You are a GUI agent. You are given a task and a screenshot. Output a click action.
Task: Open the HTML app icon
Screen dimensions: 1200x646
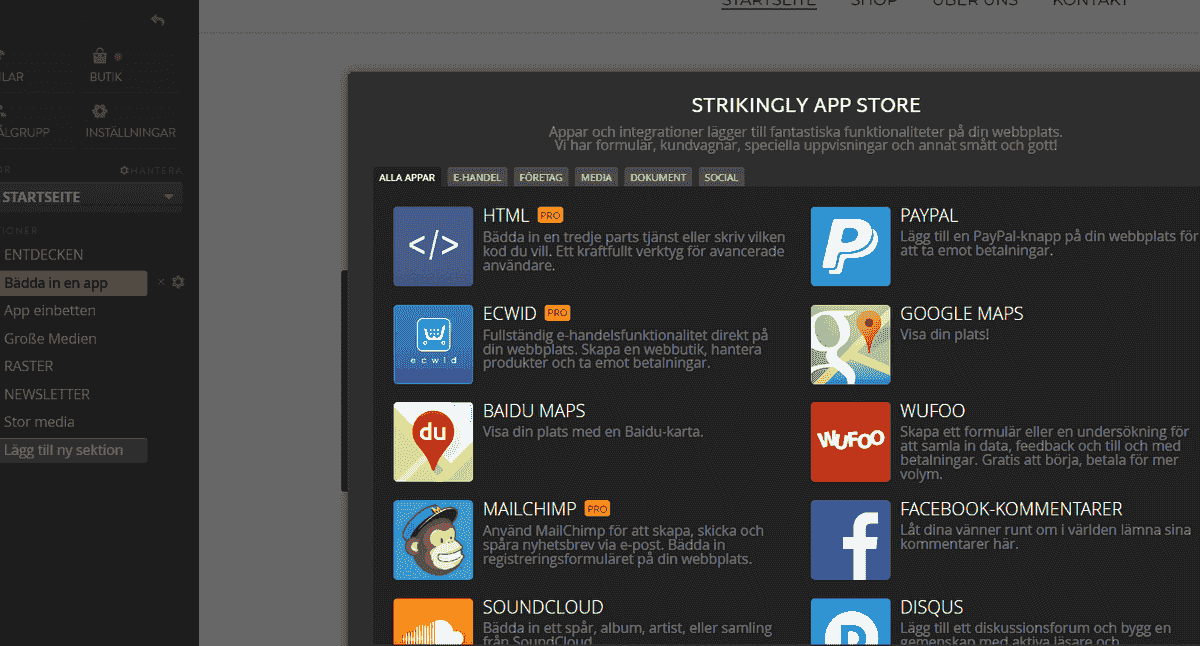tap(433, 246)
